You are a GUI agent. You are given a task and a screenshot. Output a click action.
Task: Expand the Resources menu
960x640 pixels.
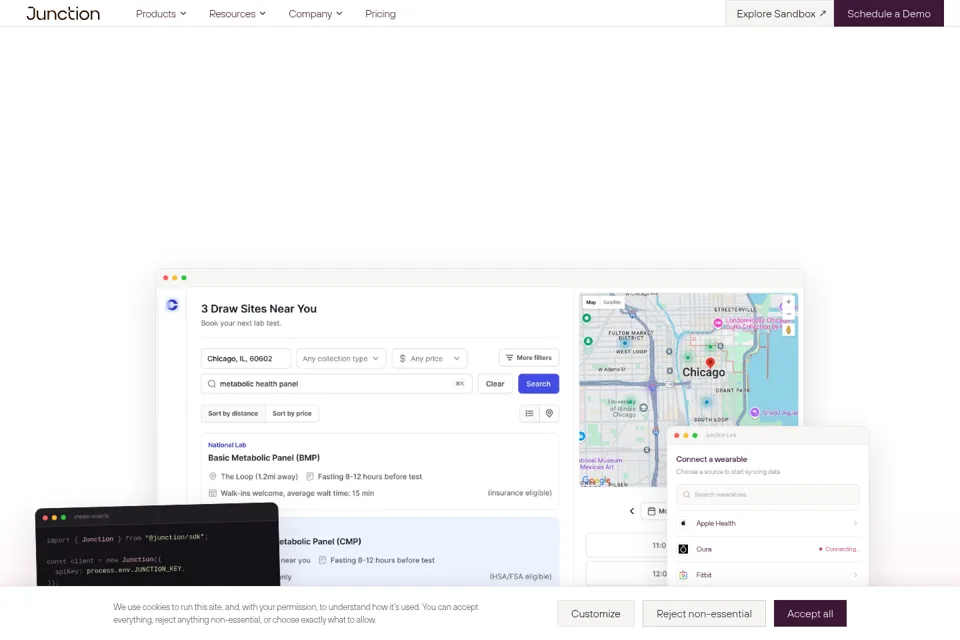click(x=237, y=13)
